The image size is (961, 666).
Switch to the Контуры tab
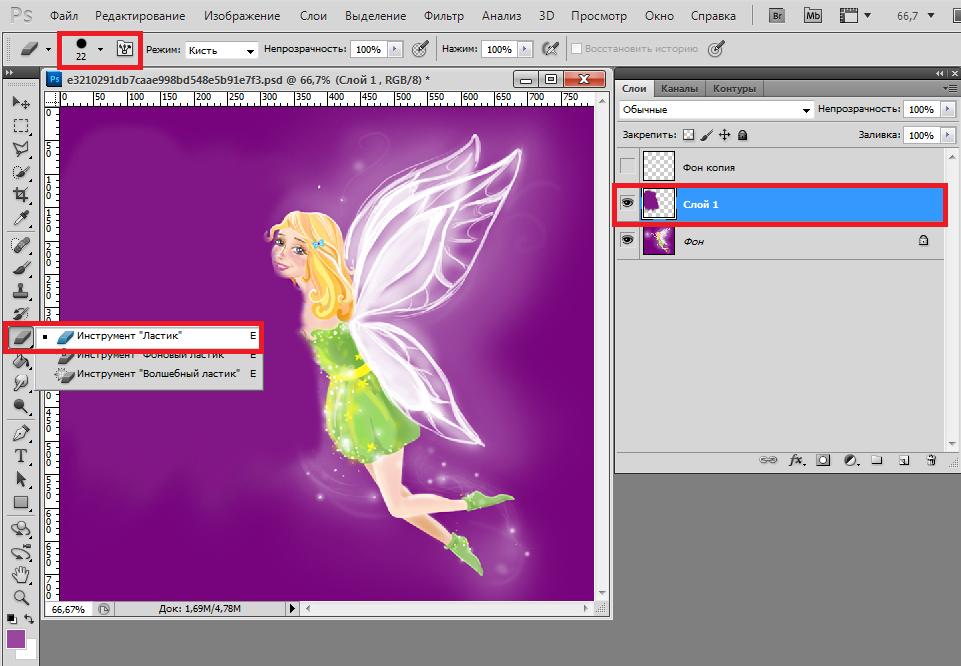pyautogui.click(x=734, y=88)
